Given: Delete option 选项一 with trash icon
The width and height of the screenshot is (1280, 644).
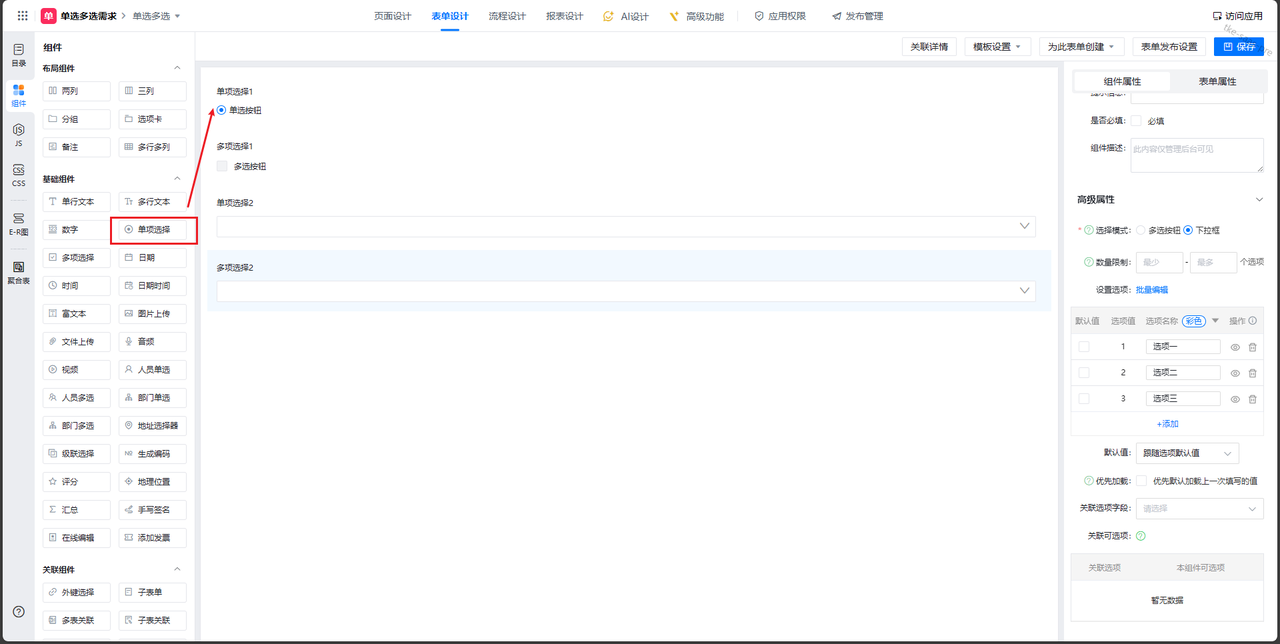Looking at the screenshot, I should pos(1252,347).
